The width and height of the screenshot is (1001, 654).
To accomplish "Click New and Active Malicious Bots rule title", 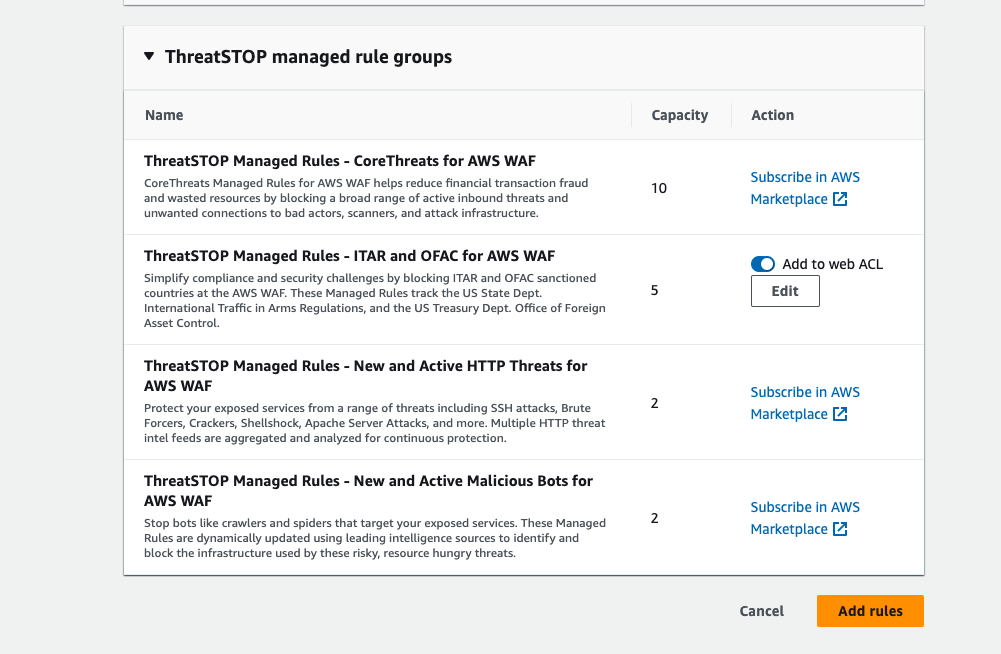I will tap(368, 481).
